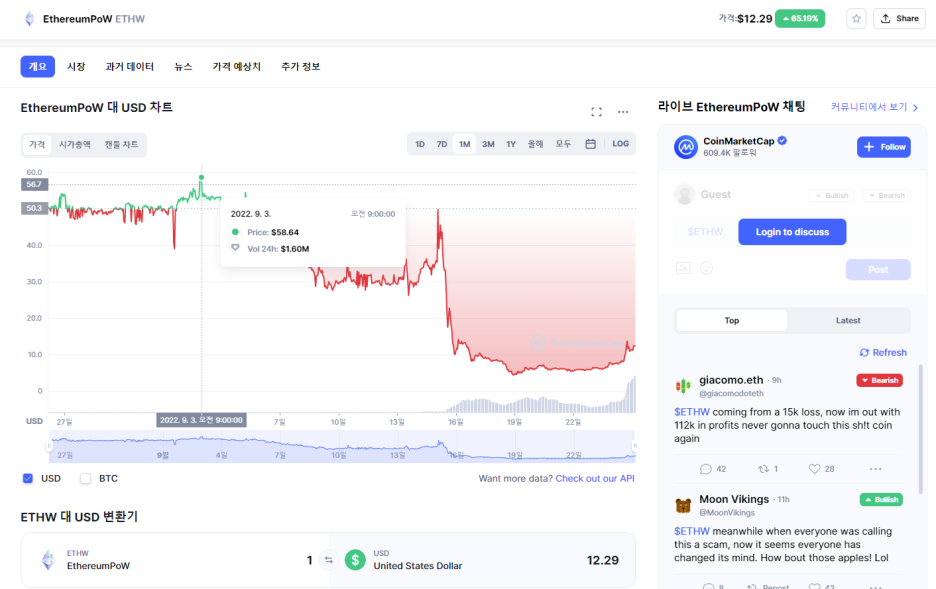Image resolution: width=936 pixels, height=589 pixels.
Task: Click the image attachment icon
Action: [x=683, y=268]
